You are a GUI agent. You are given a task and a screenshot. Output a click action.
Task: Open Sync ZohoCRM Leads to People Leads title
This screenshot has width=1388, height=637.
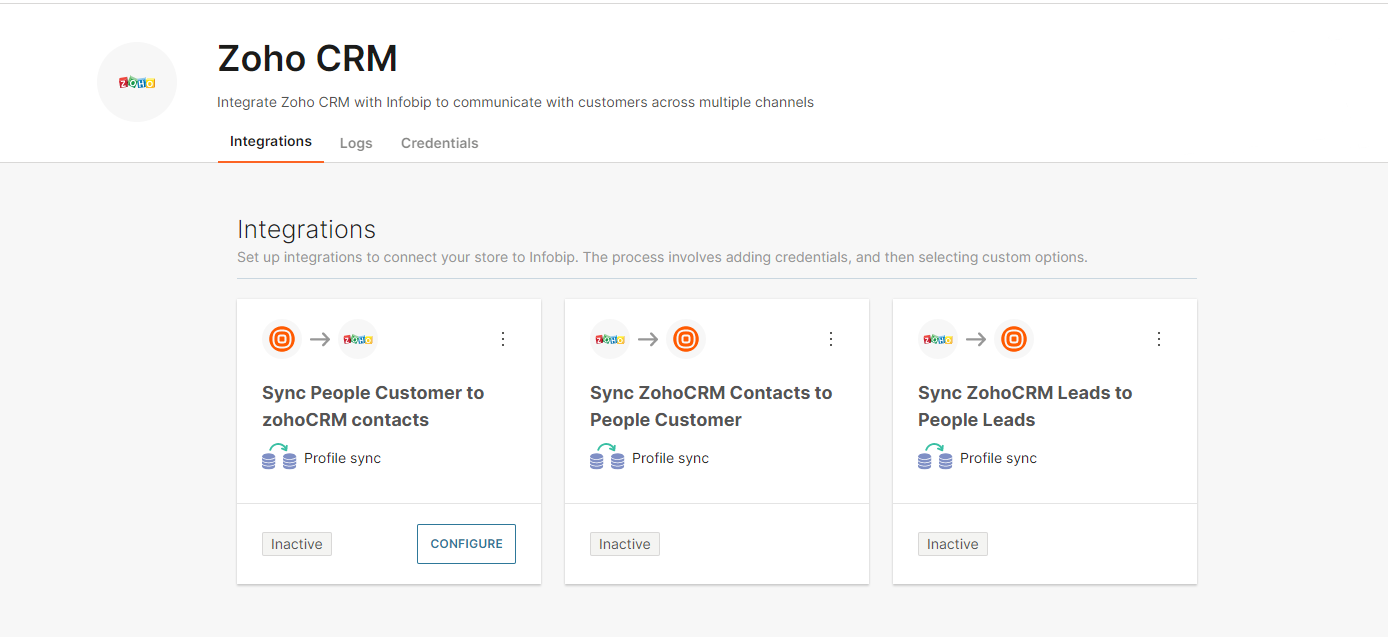(x=1025, y=406)
